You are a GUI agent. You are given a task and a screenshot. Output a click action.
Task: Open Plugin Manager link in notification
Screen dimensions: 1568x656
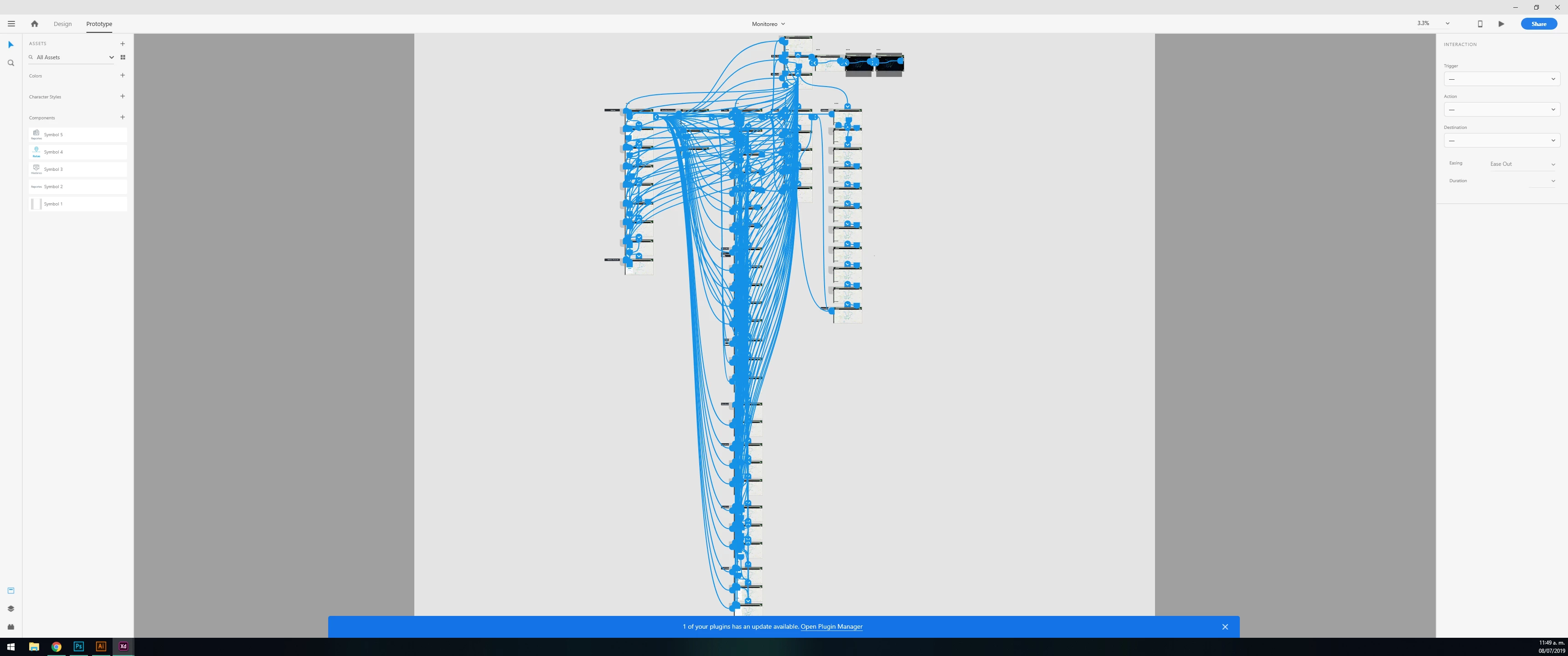831,626
